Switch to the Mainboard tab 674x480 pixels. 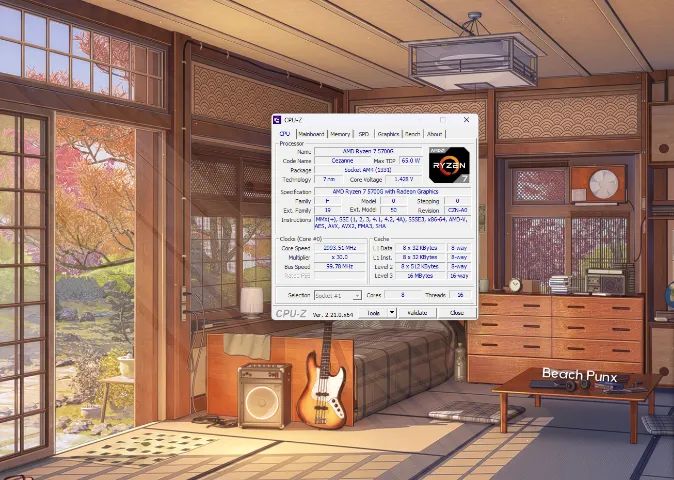[311, 134]
